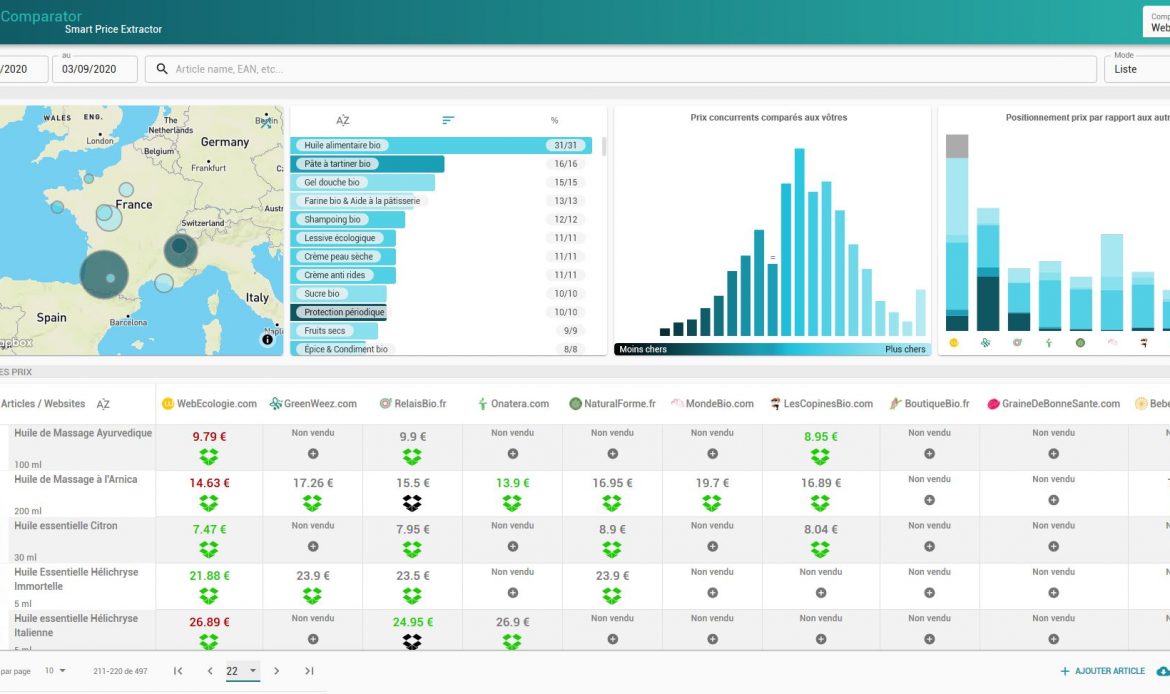This screenshot has width=1170, height=694.
Task: Go to next page arrow
Action: pyautogui.click(x=276, y=671)
